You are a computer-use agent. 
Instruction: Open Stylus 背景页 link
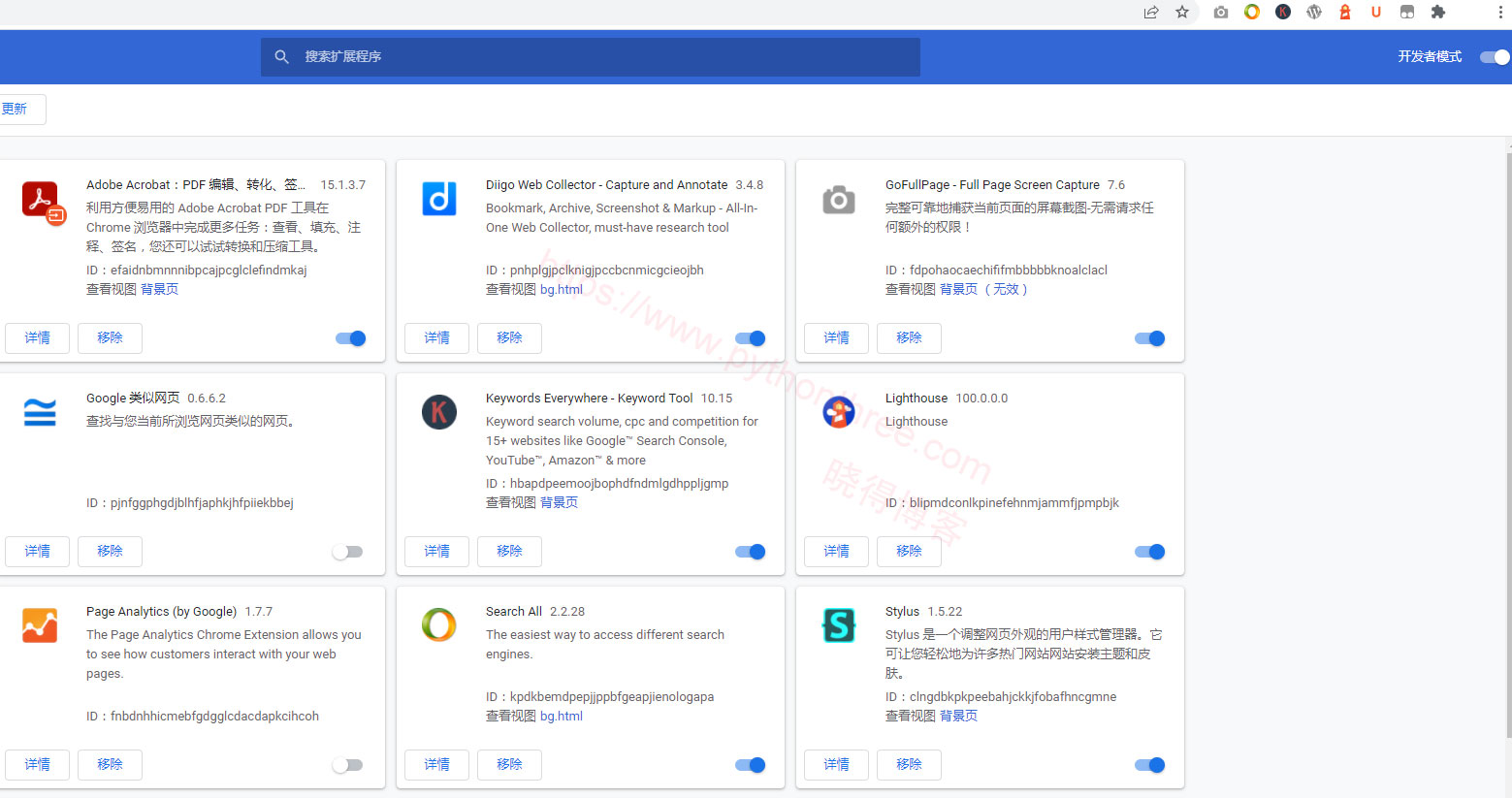pos(958,716)
